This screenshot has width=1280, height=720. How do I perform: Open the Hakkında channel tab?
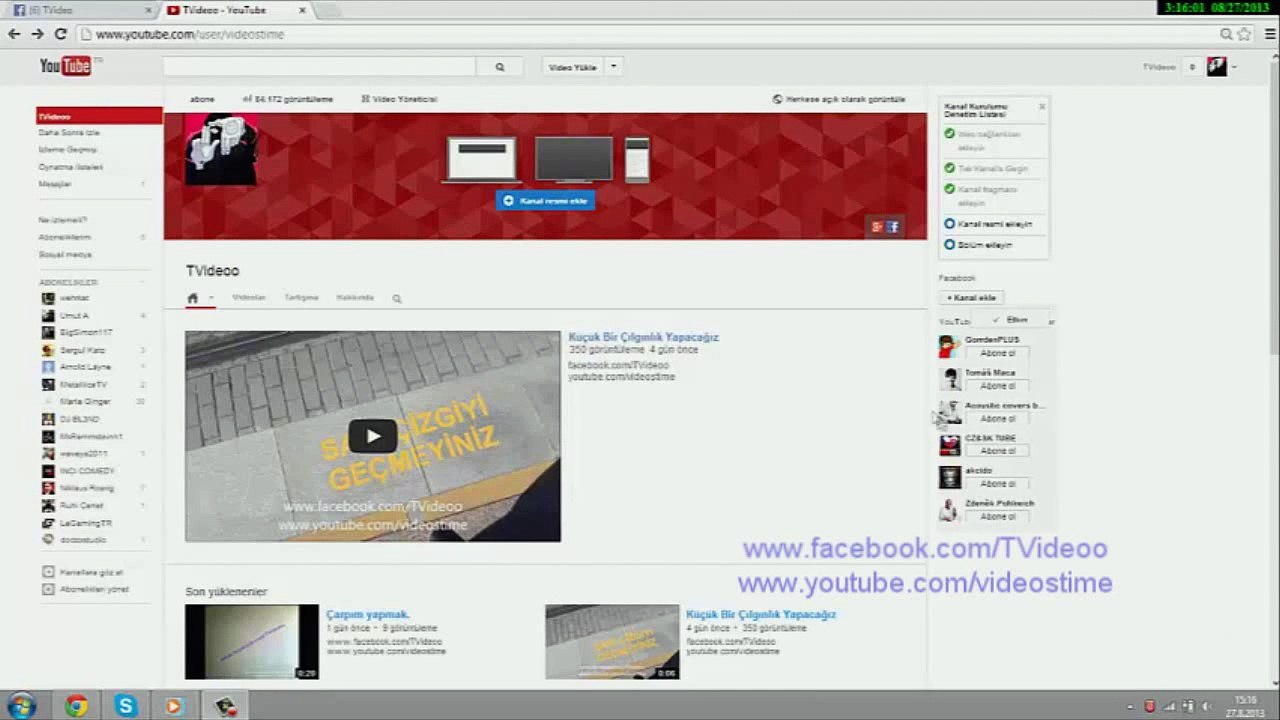coord(355,298)
